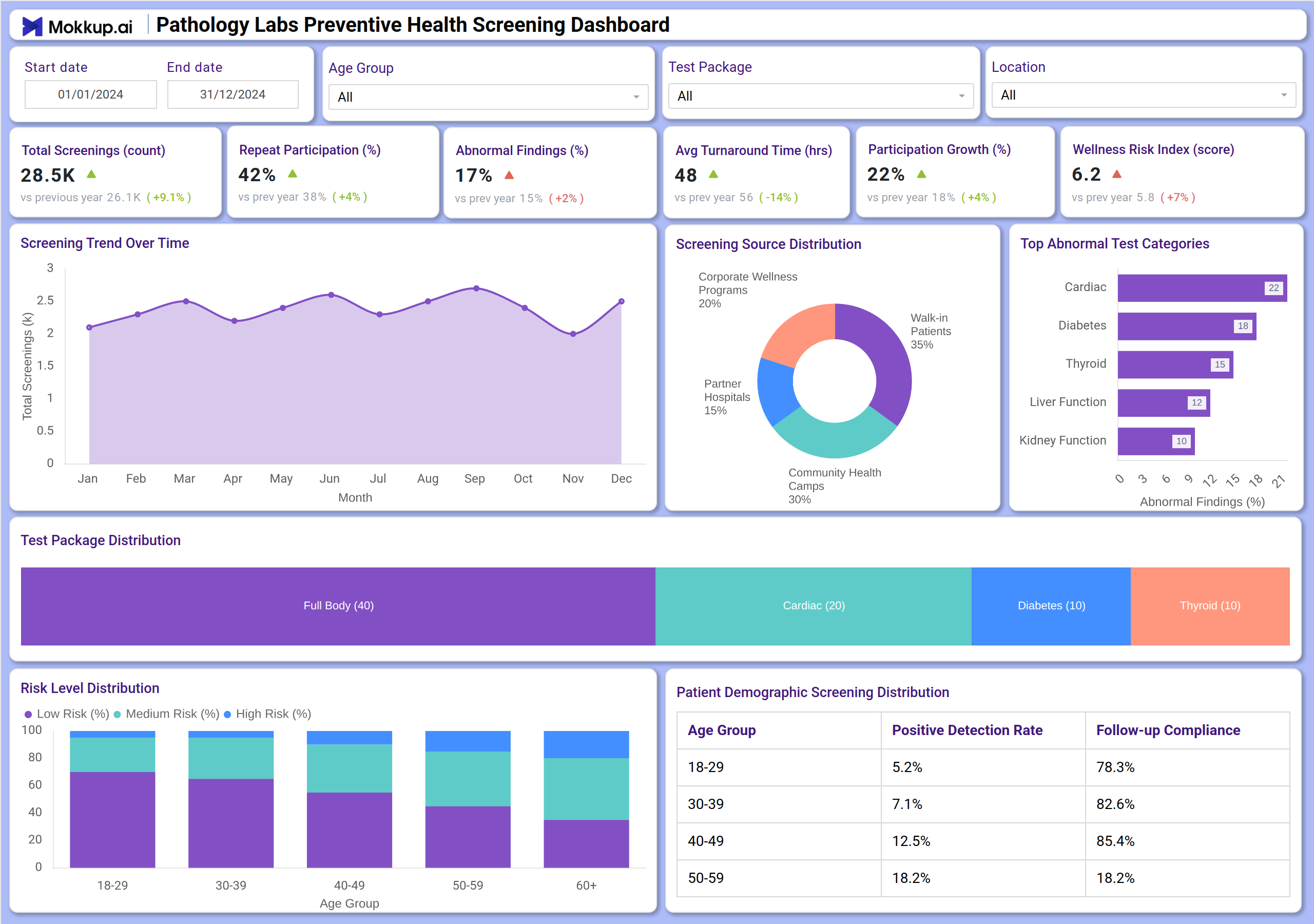Click the Cardiac bar labeled 22

(x=1202, y=288)
